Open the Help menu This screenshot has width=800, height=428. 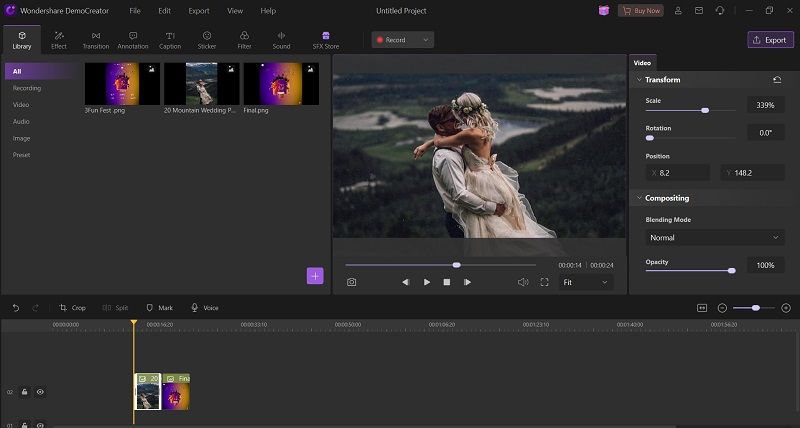click(268, 11)
